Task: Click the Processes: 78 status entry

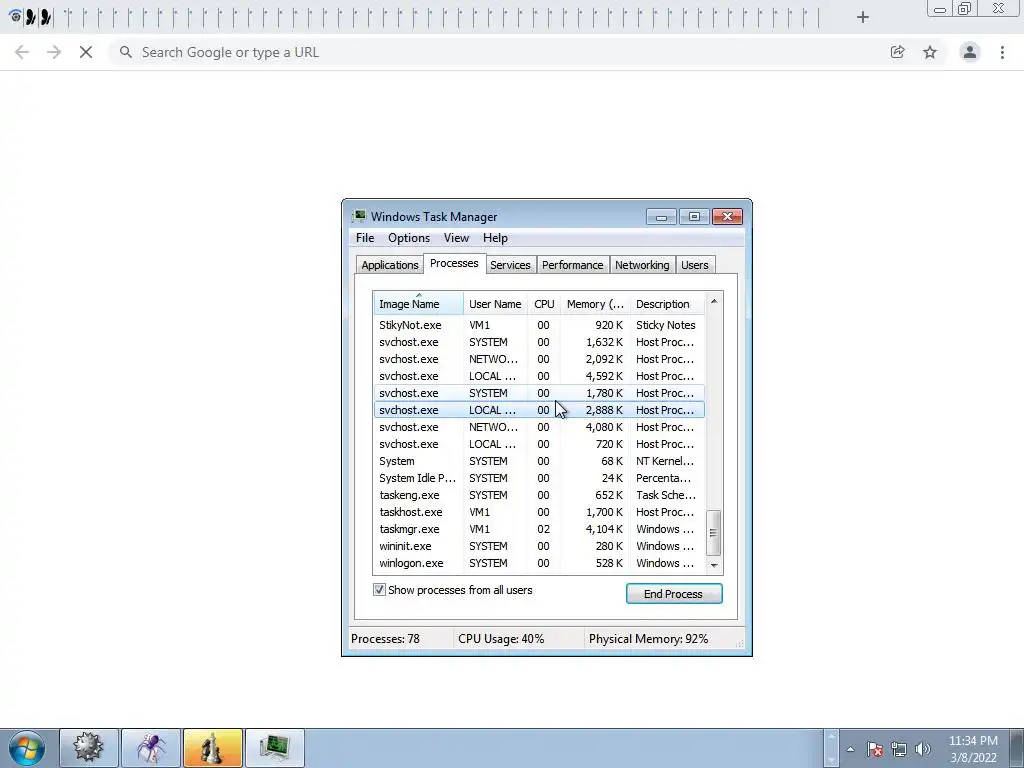Action: coord(385,639)
